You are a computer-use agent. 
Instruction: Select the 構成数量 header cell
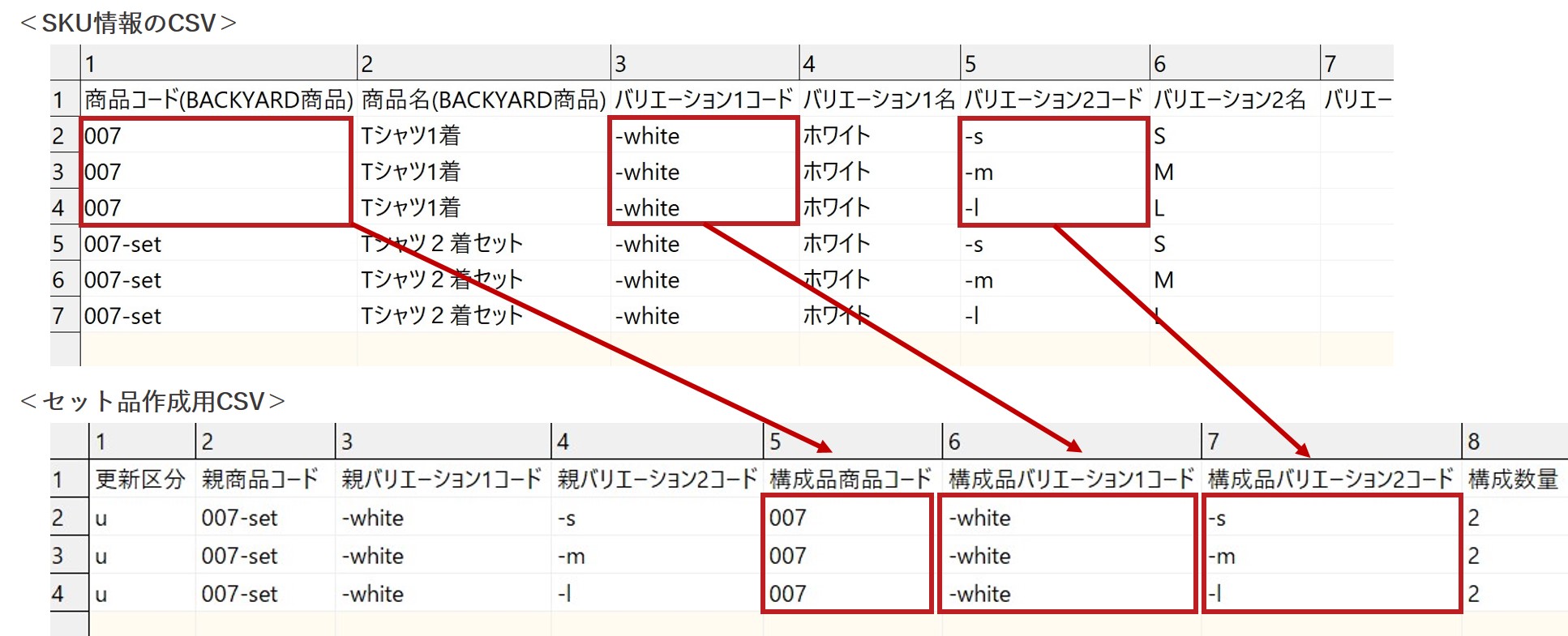point(1514,479)
